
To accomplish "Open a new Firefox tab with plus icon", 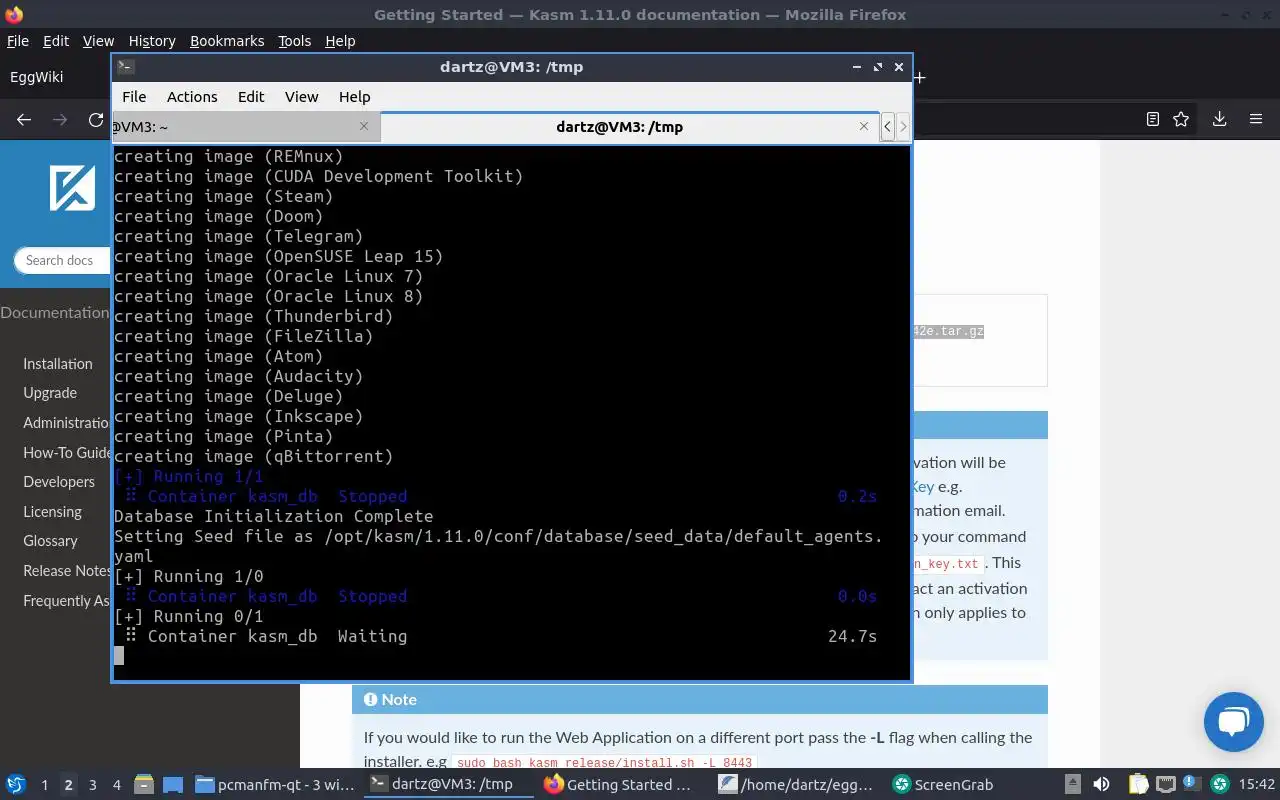I will [x=919, y=77].
